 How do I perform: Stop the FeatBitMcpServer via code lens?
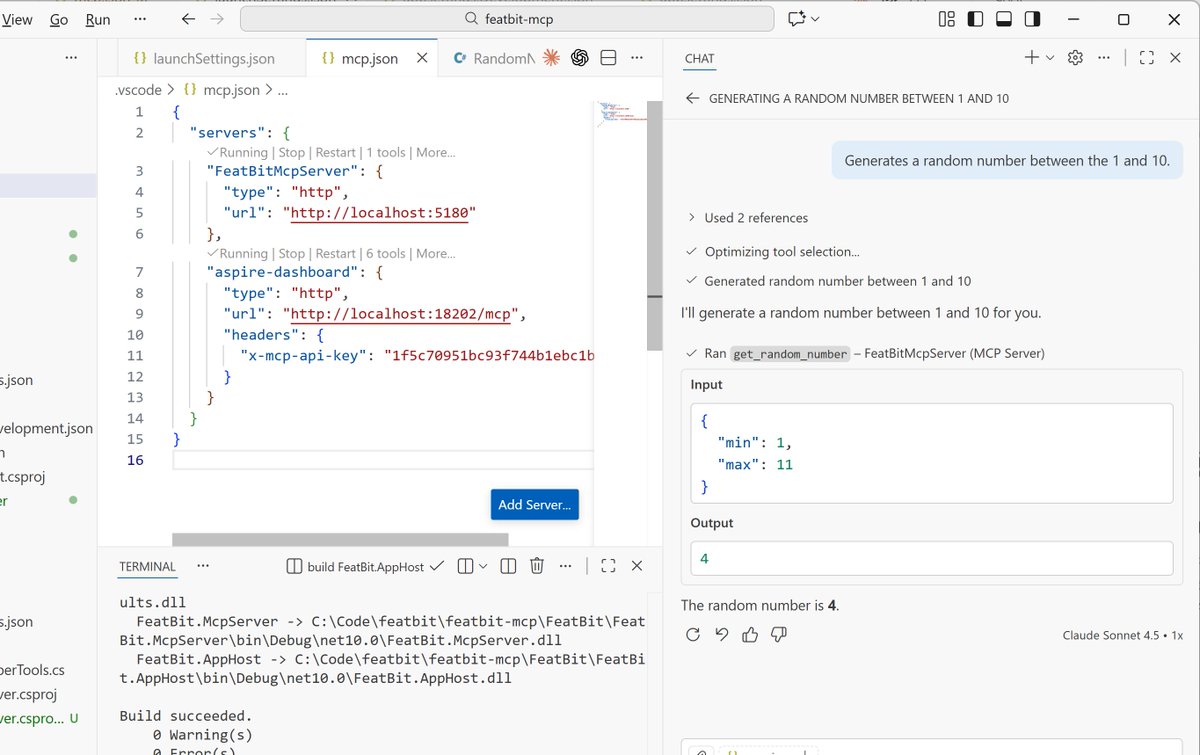point(291,153)
